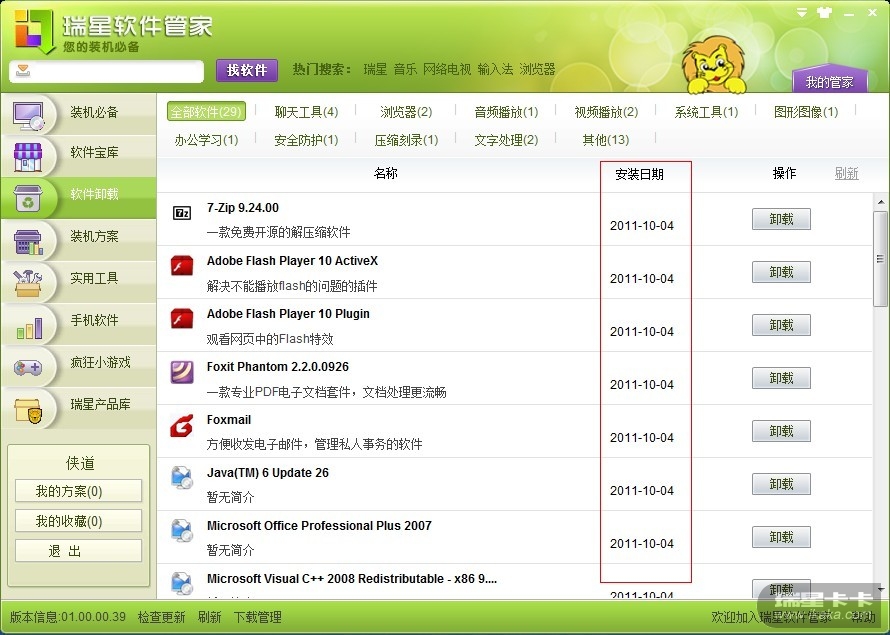Click hot search term 音乐
Viewport: 890px width, 635px height.
point(405,69)
